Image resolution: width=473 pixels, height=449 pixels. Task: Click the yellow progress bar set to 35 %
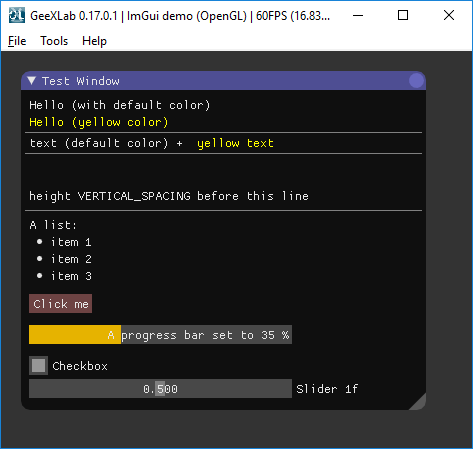160,335
